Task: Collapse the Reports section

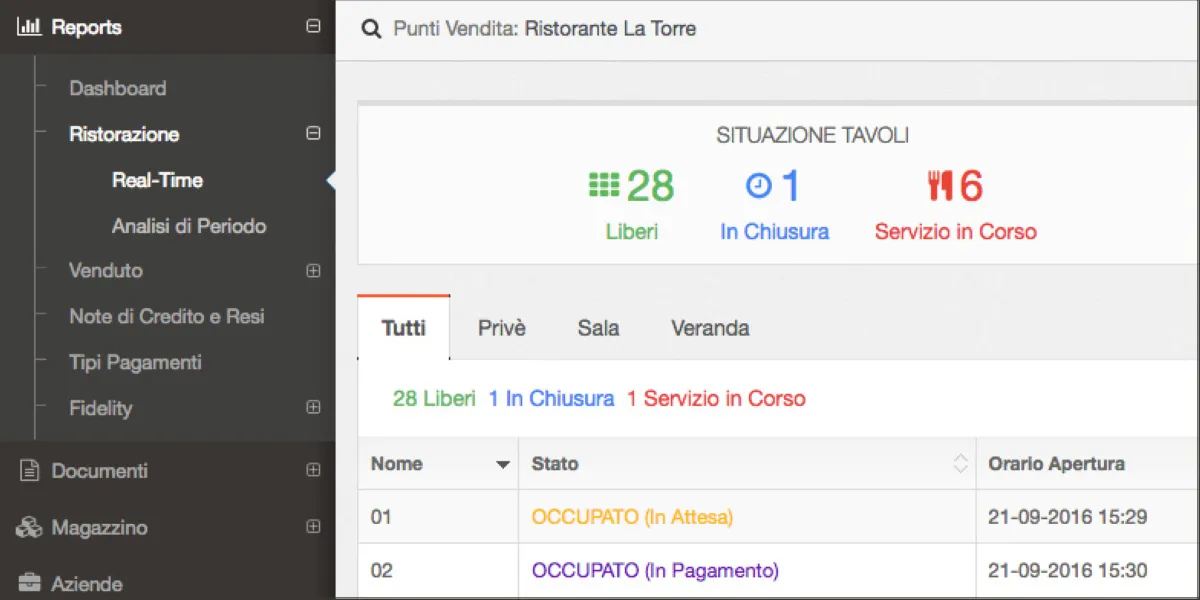Action: (x=313, y=27)
